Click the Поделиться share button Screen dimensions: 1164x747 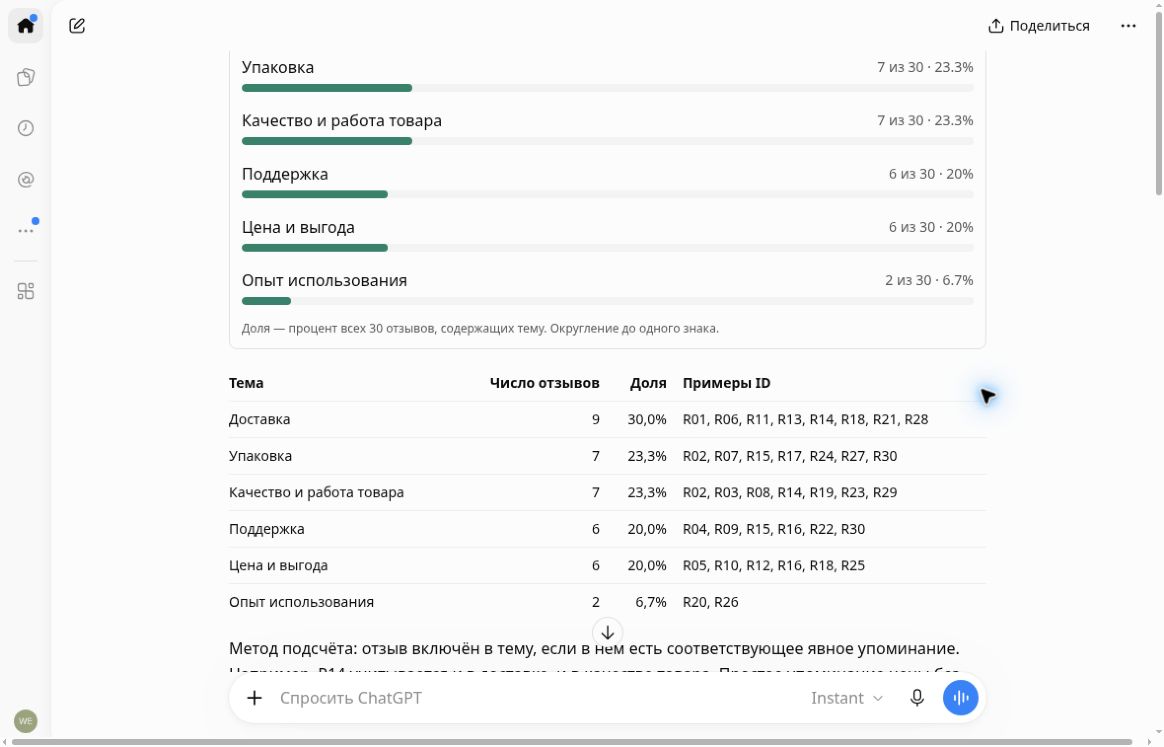(1039, 26)
